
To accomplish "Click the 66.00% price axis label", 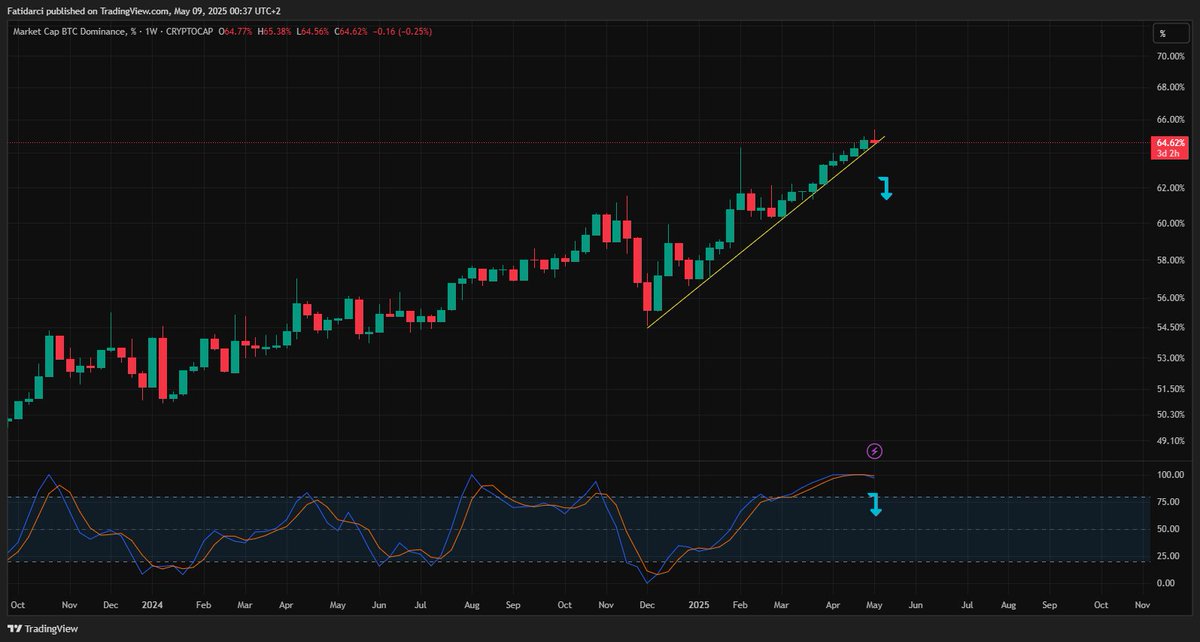I will 1170,121.
